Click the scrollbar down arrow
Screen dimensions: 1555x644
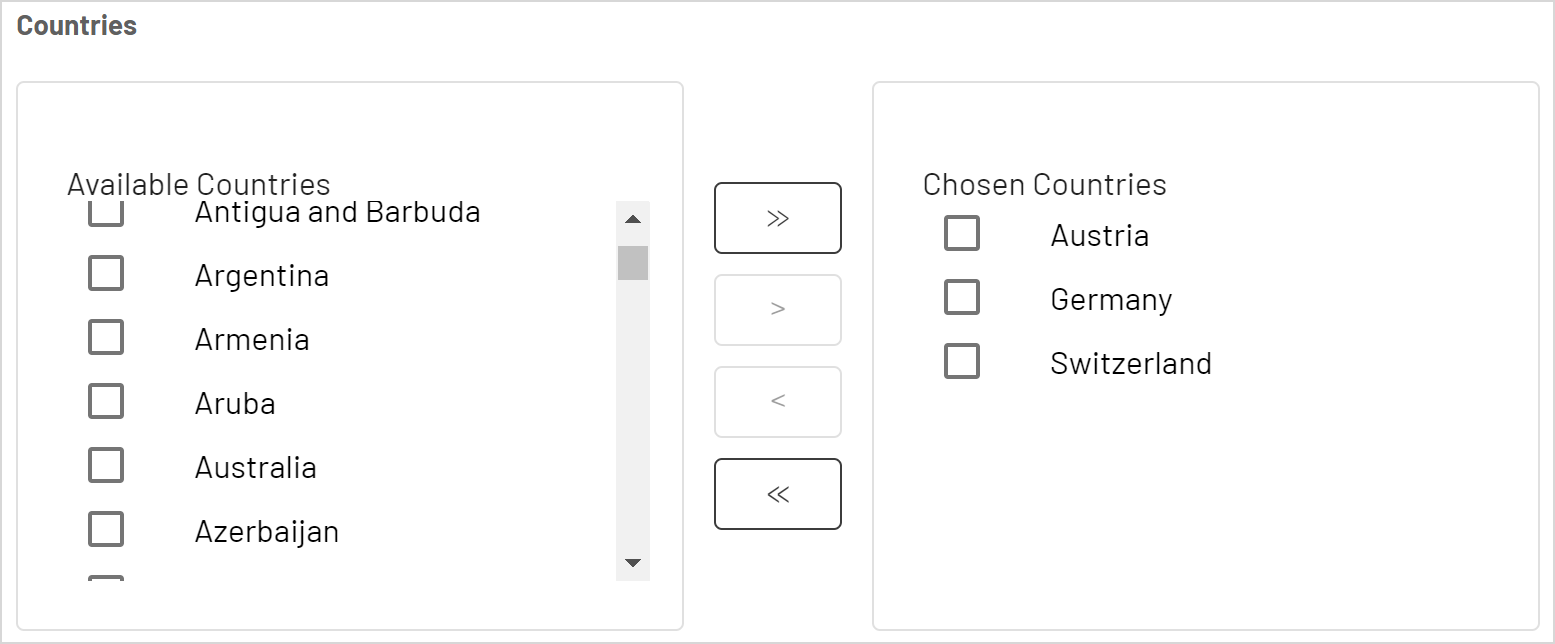[x=633, y=563]
